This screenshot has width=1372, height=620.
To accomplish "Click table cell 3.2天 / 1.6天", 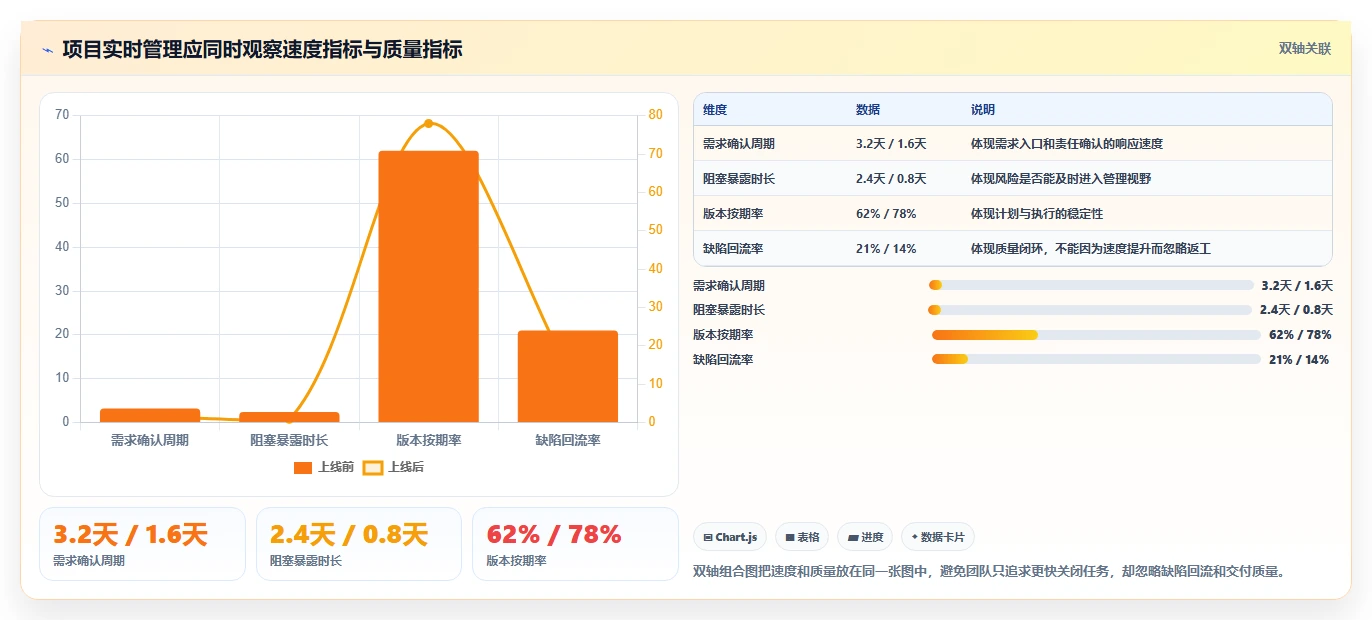I will (891, 144).
